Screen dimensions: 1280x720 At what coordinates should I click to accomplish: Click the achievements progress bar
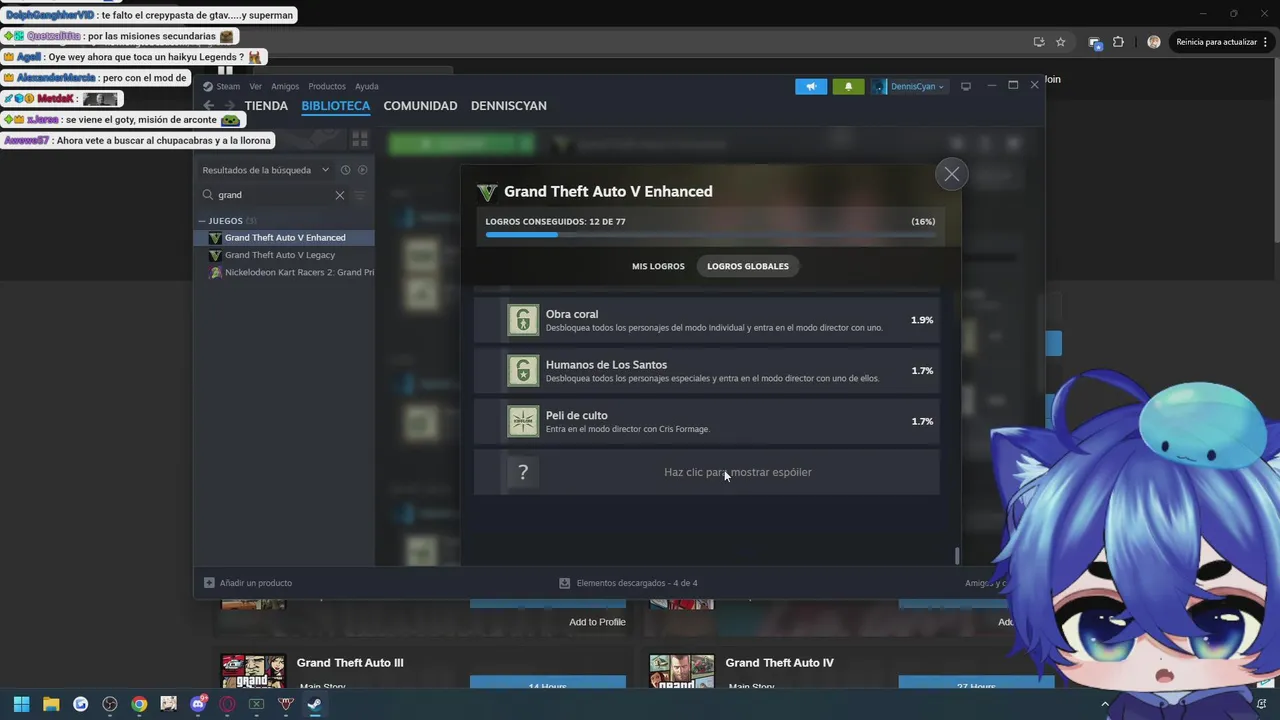pos(710,235)
